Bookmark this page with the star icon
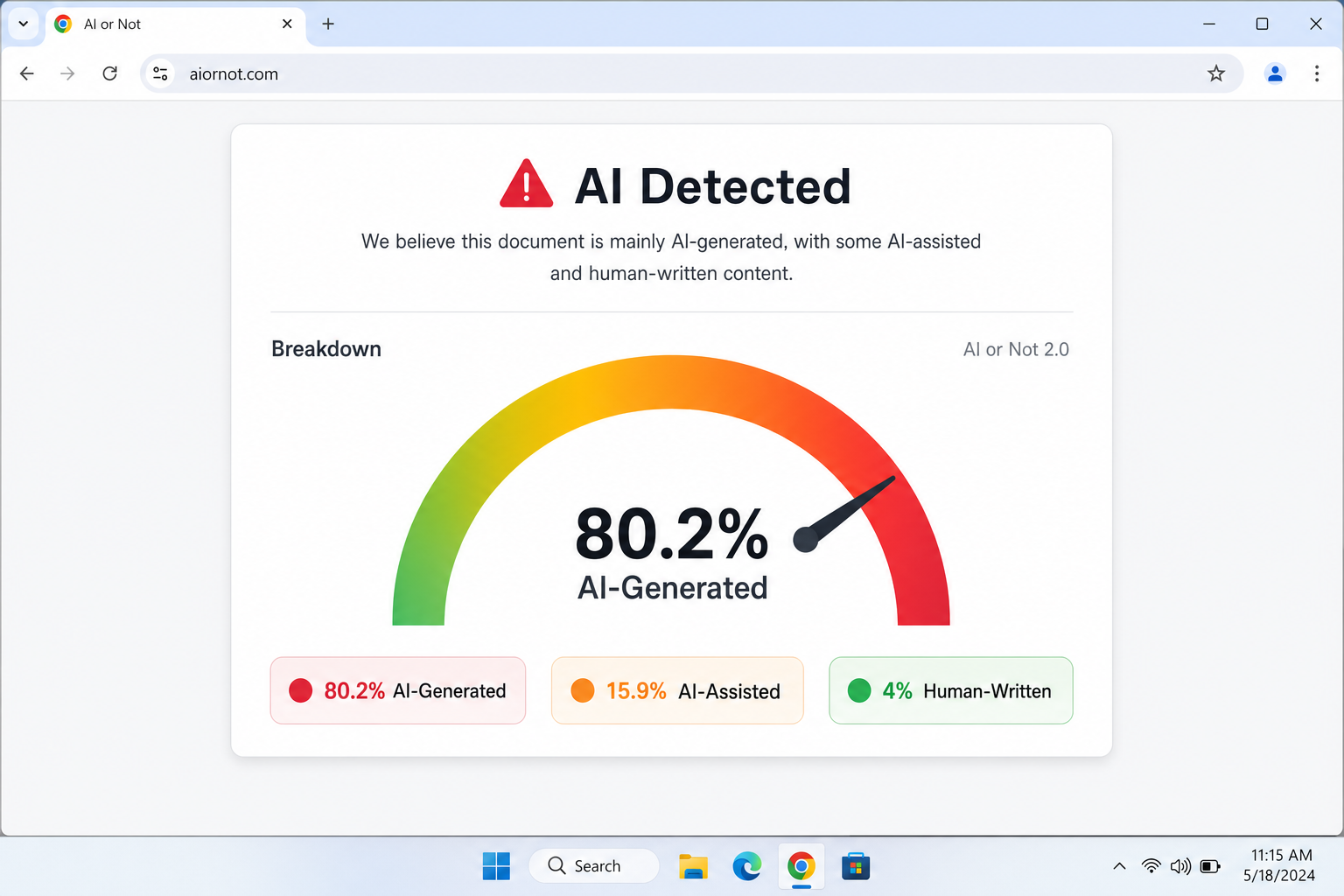1344x896 pixels. click(x=1216, y=73)
